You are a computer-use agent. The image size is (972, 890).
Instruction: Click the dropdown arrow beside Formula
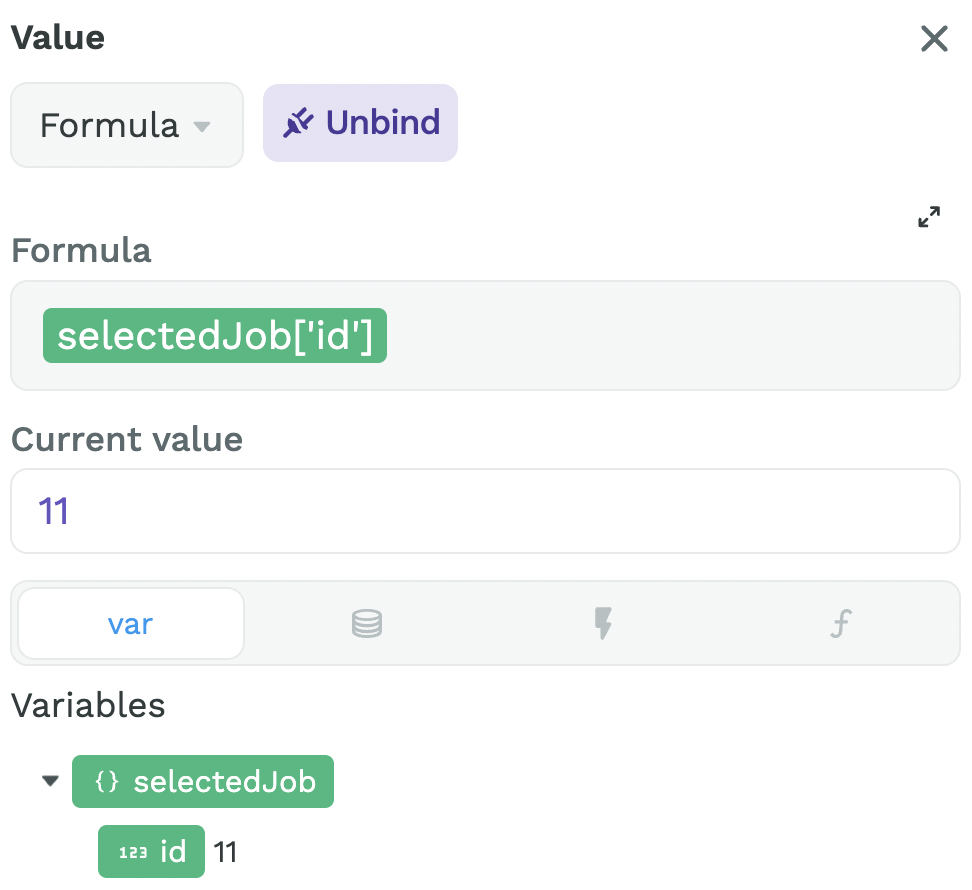click(x=202, y=126)
